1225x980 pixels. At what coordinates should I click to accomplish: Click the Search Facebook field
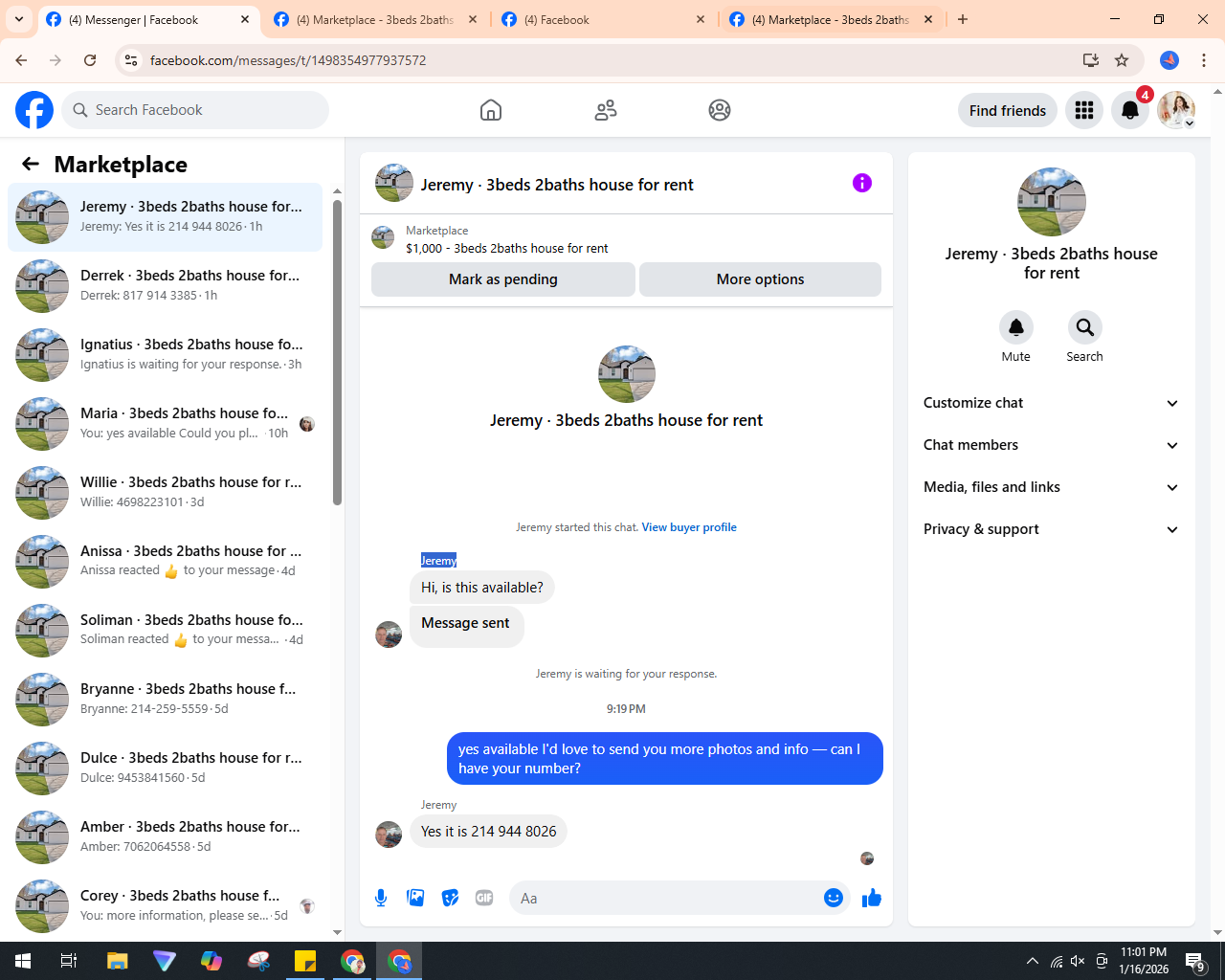pyautogui.click(x=195, y=110)
